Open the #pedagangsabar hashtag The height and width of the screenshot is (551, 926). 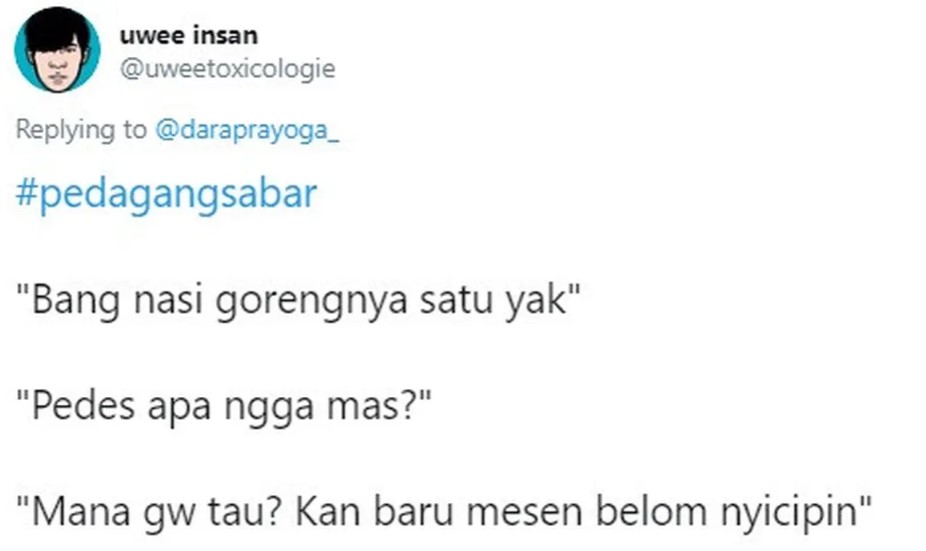(x=167, y=195)
